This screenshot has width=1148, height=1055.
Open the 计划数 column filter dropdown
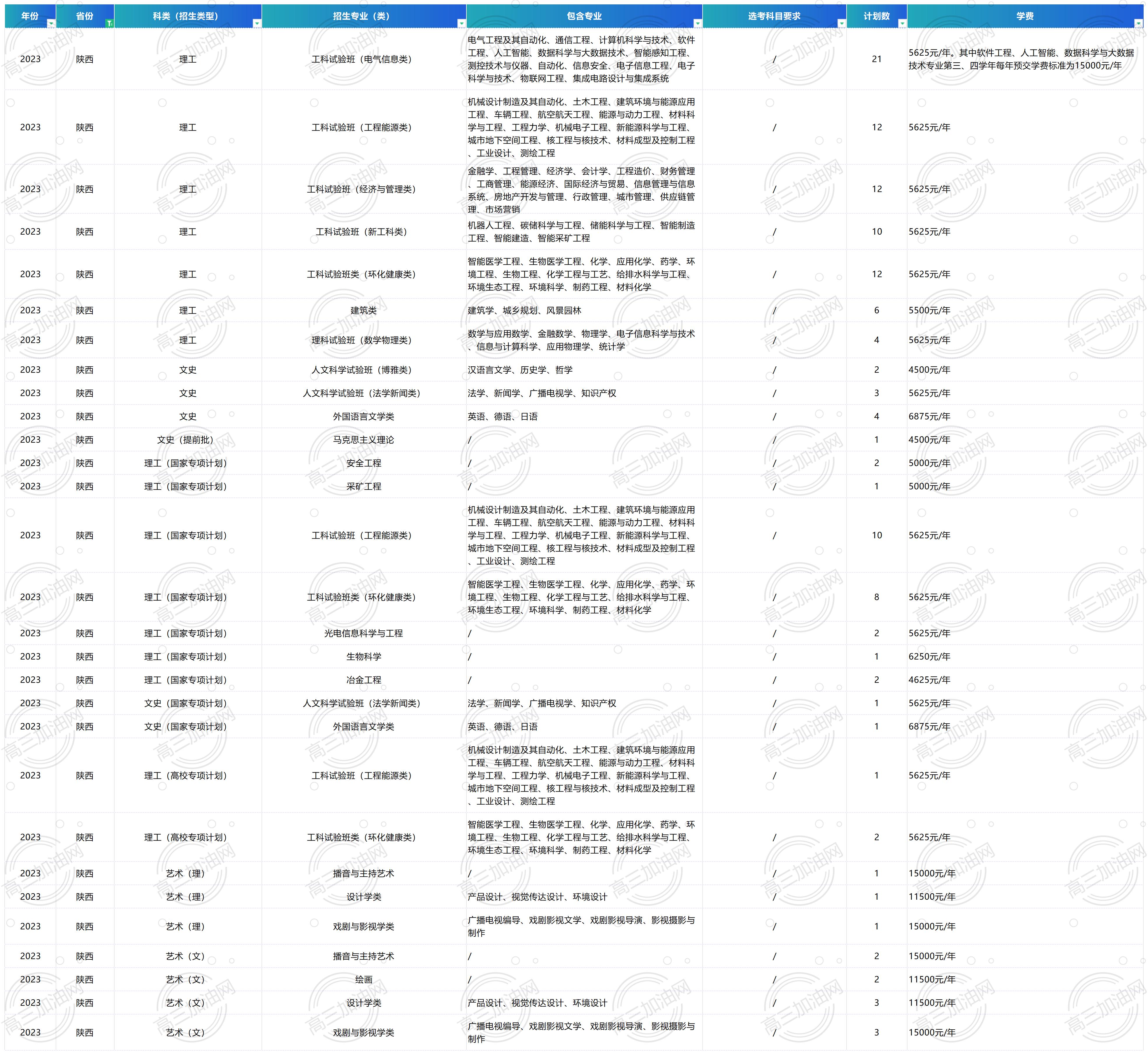(x=902, y=23)
